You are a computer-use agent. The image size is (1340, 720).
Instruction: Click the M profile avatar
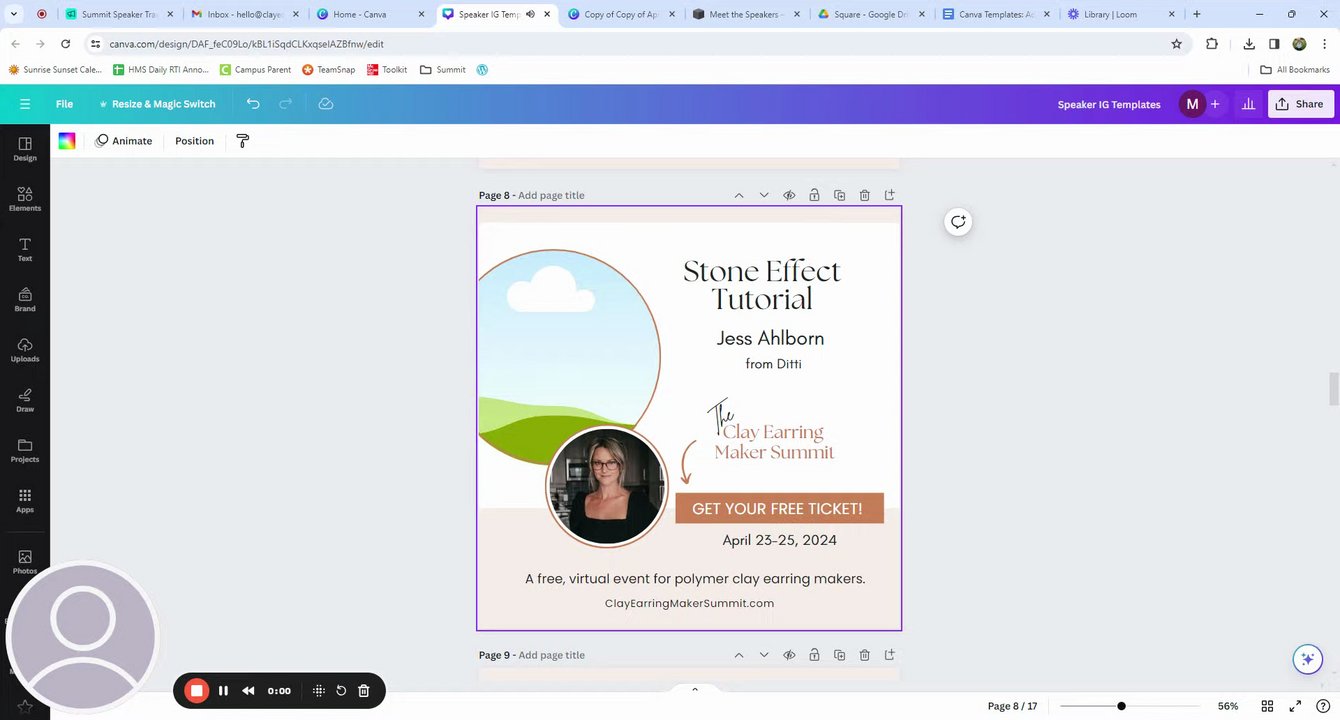[1192, 104]
